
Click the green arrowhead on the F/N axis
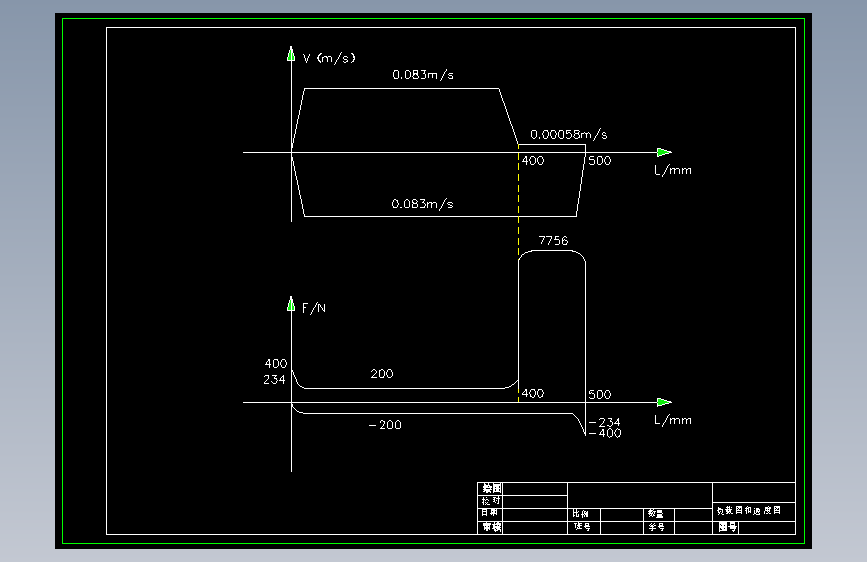coord(291,304)
